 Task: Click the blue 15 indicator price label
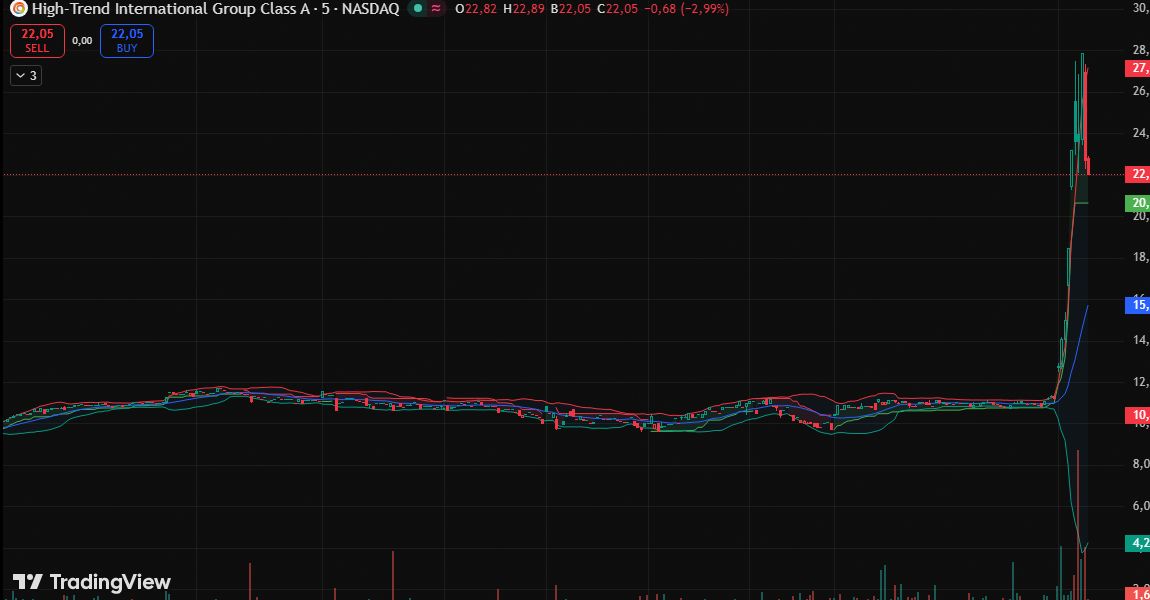1138,304
